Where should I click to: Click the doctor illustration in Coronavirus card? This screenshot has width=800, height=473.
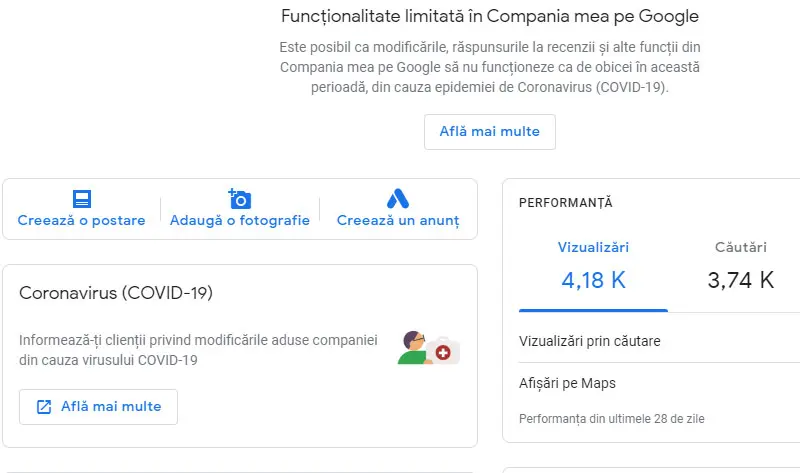[429, 348]
